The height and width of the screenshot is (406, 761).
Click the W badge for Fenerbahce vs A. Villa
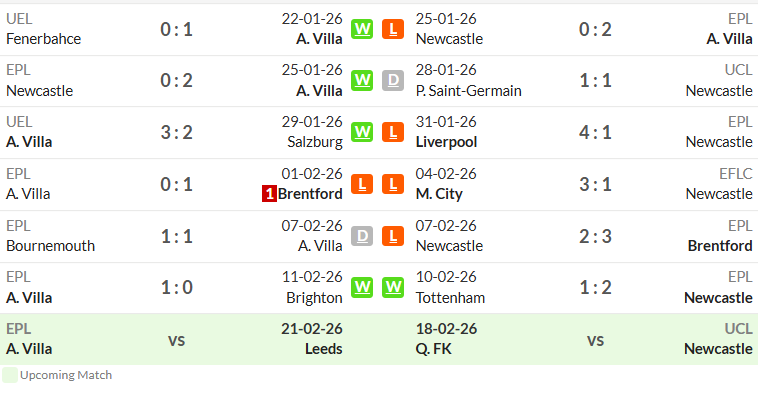(x=362, y=29)
